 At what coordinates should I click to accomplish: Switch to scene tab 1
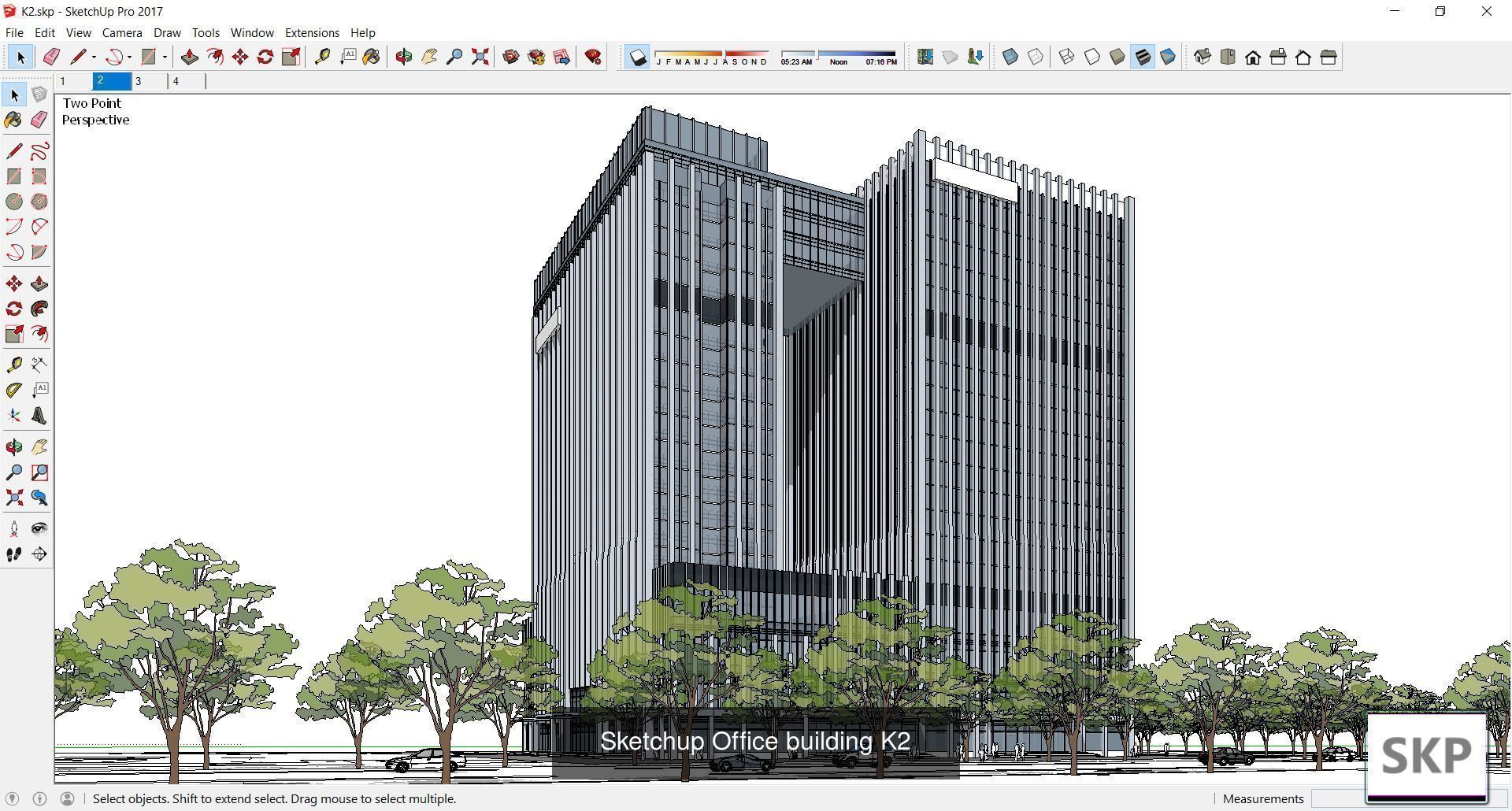(74, 81)
